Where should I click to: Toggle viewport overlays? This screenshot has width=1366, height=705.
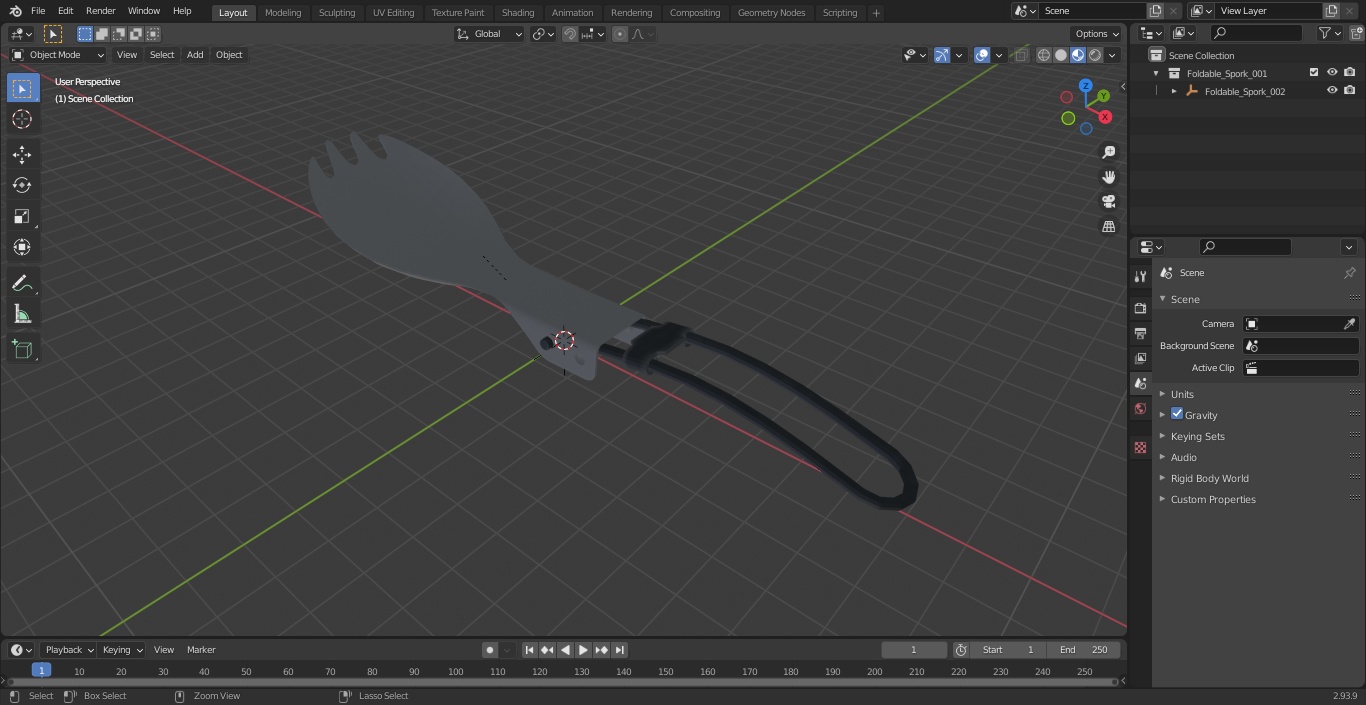point(982,55)
